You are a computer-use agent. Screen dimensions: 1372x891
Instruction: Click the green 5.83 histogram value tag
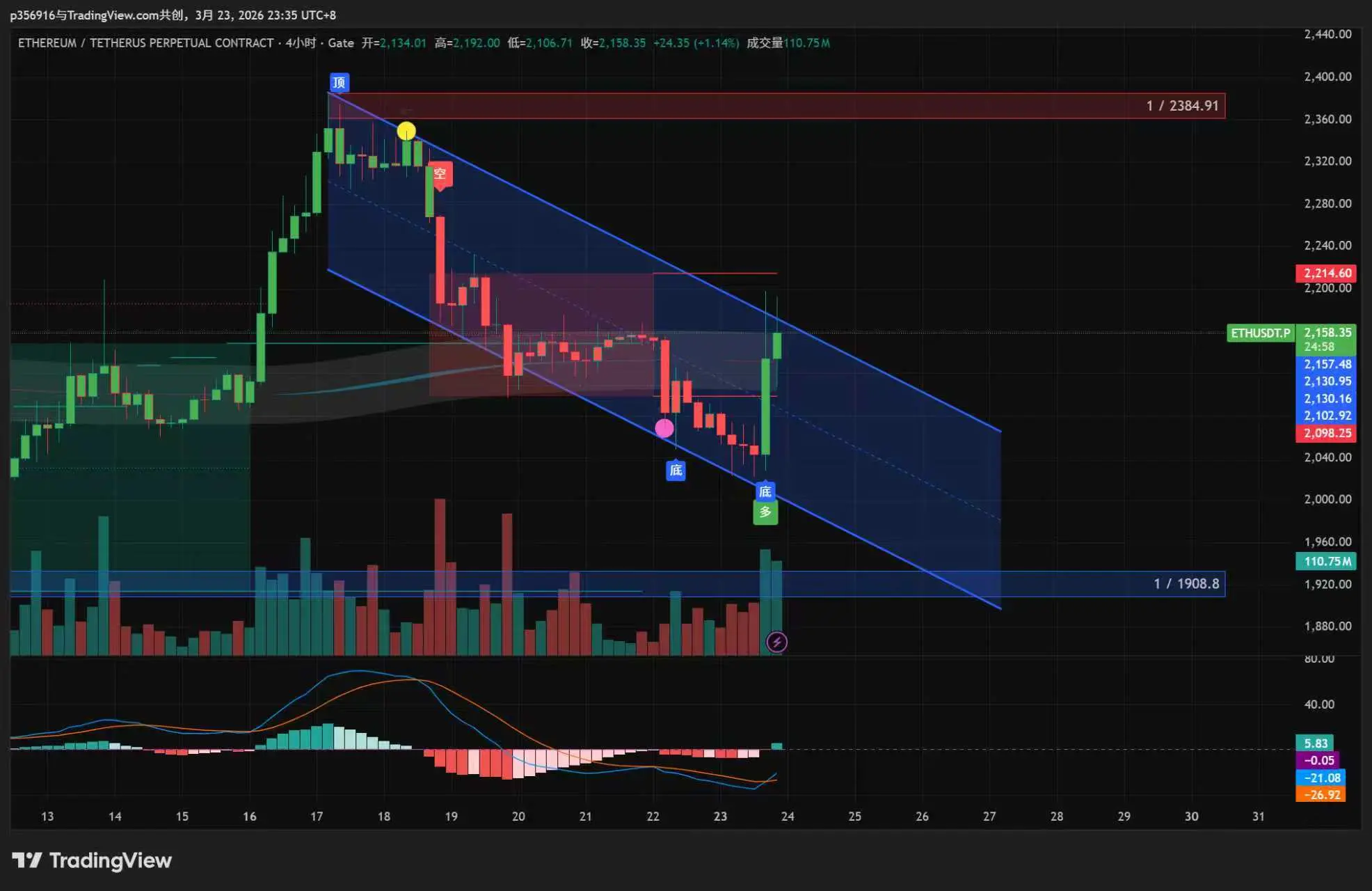[1315, 743]
